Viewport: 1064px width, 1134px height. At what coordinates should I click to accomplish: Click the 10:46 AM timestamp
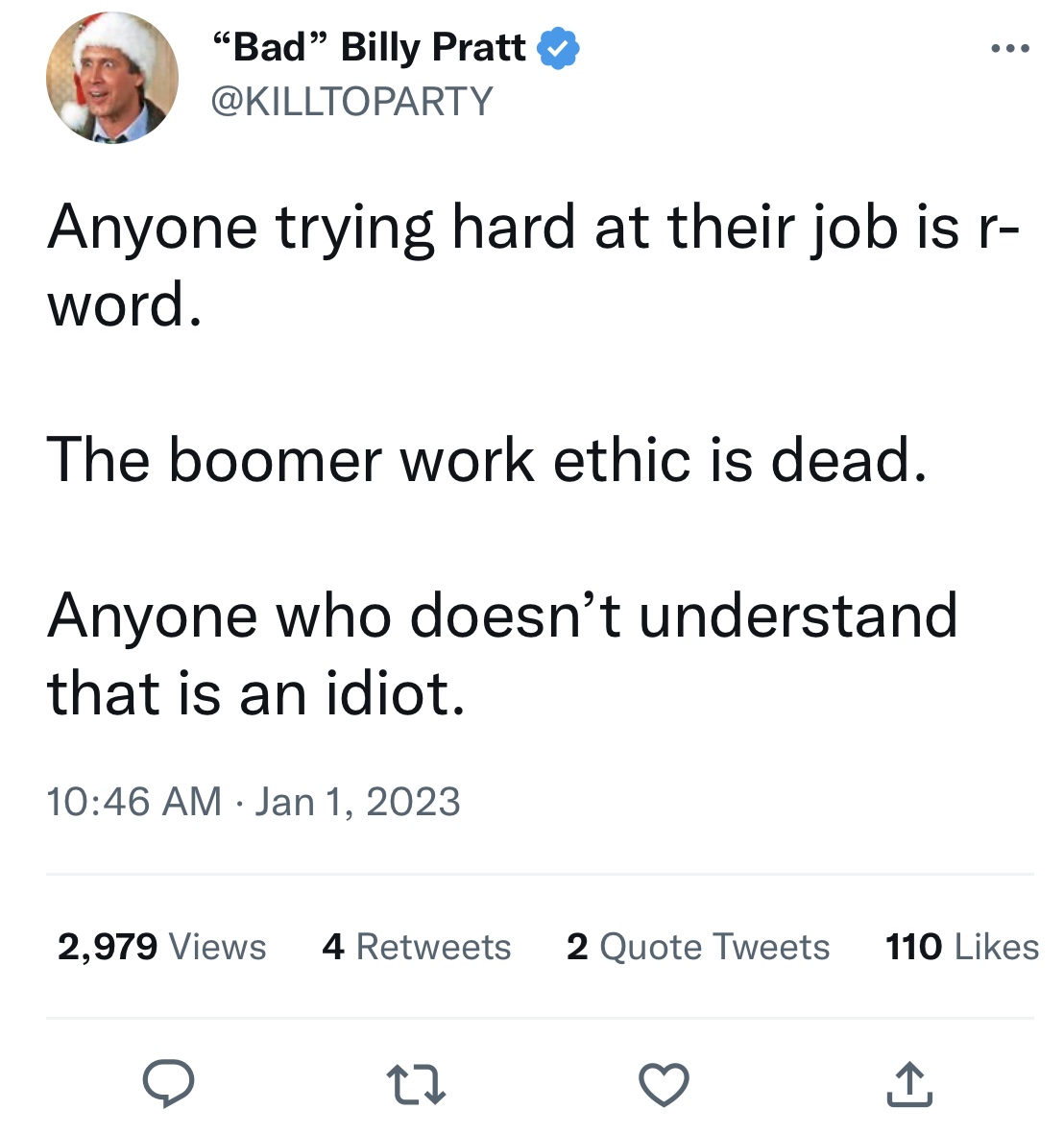[133, 802]
